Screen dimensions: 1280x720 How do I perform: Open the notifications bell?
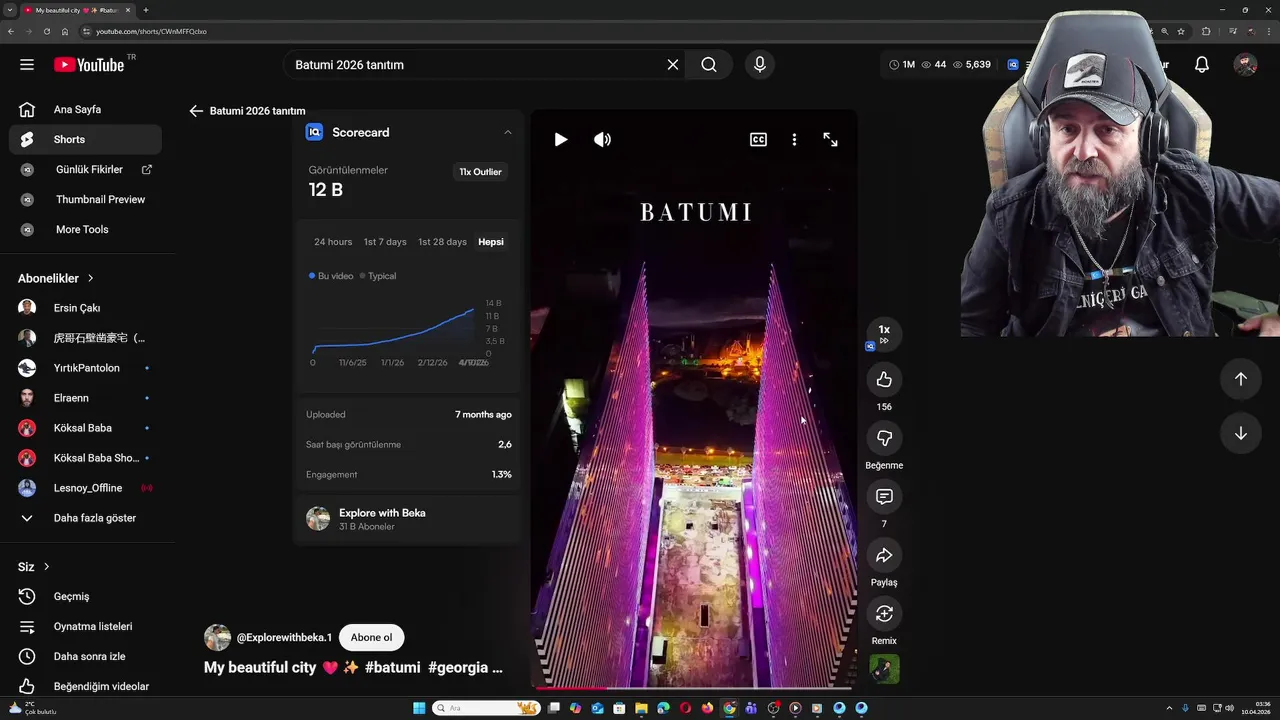click(x=1202, y=65)
